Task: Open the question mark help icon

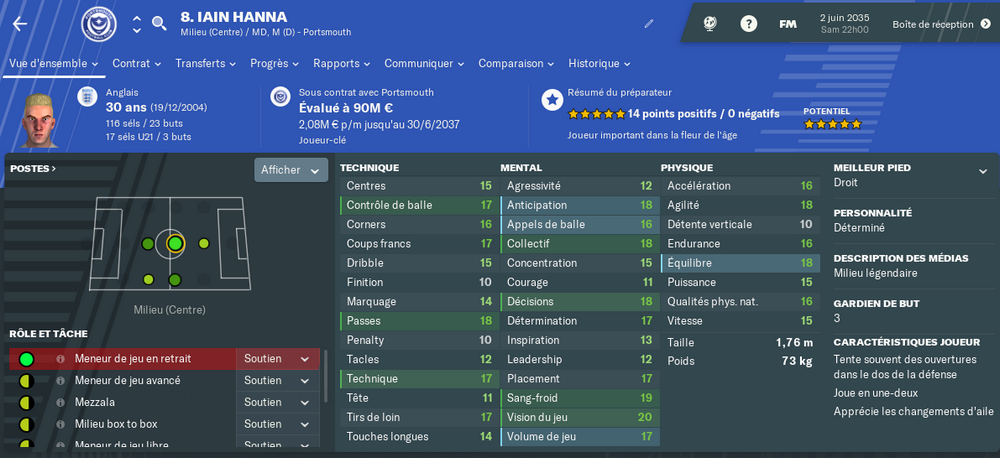Action: [x=748, y=24]
